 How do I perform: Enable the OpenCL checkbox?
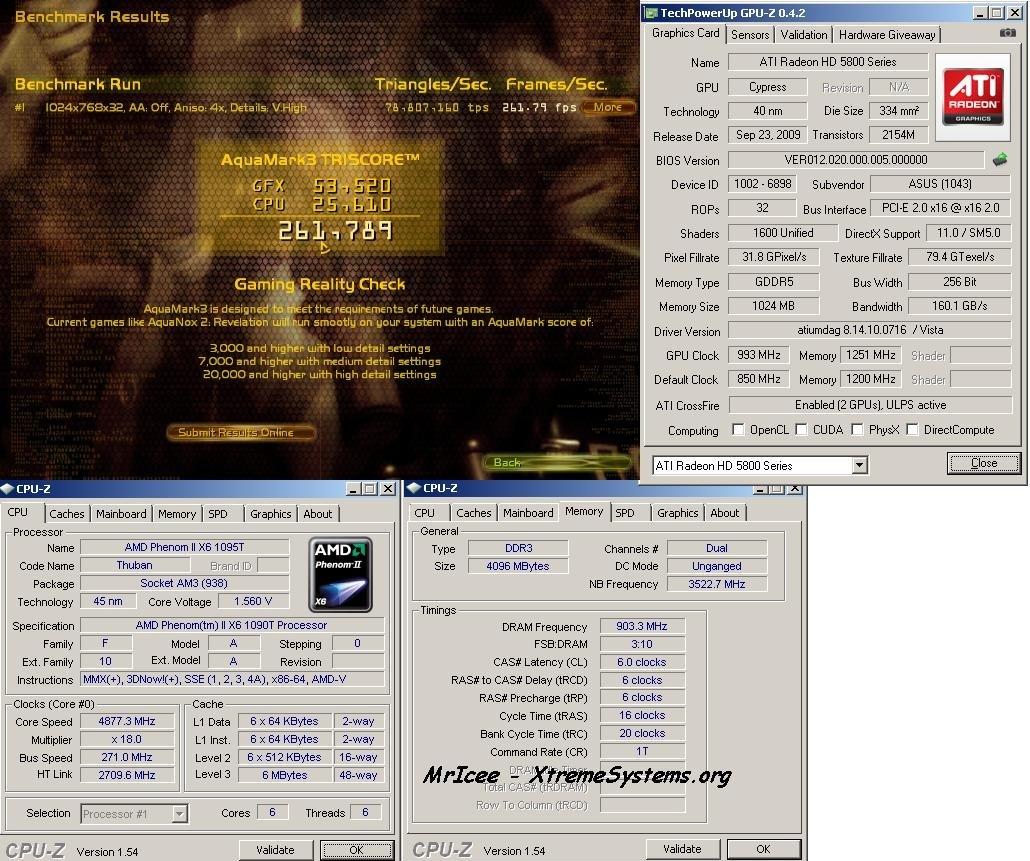738,430
